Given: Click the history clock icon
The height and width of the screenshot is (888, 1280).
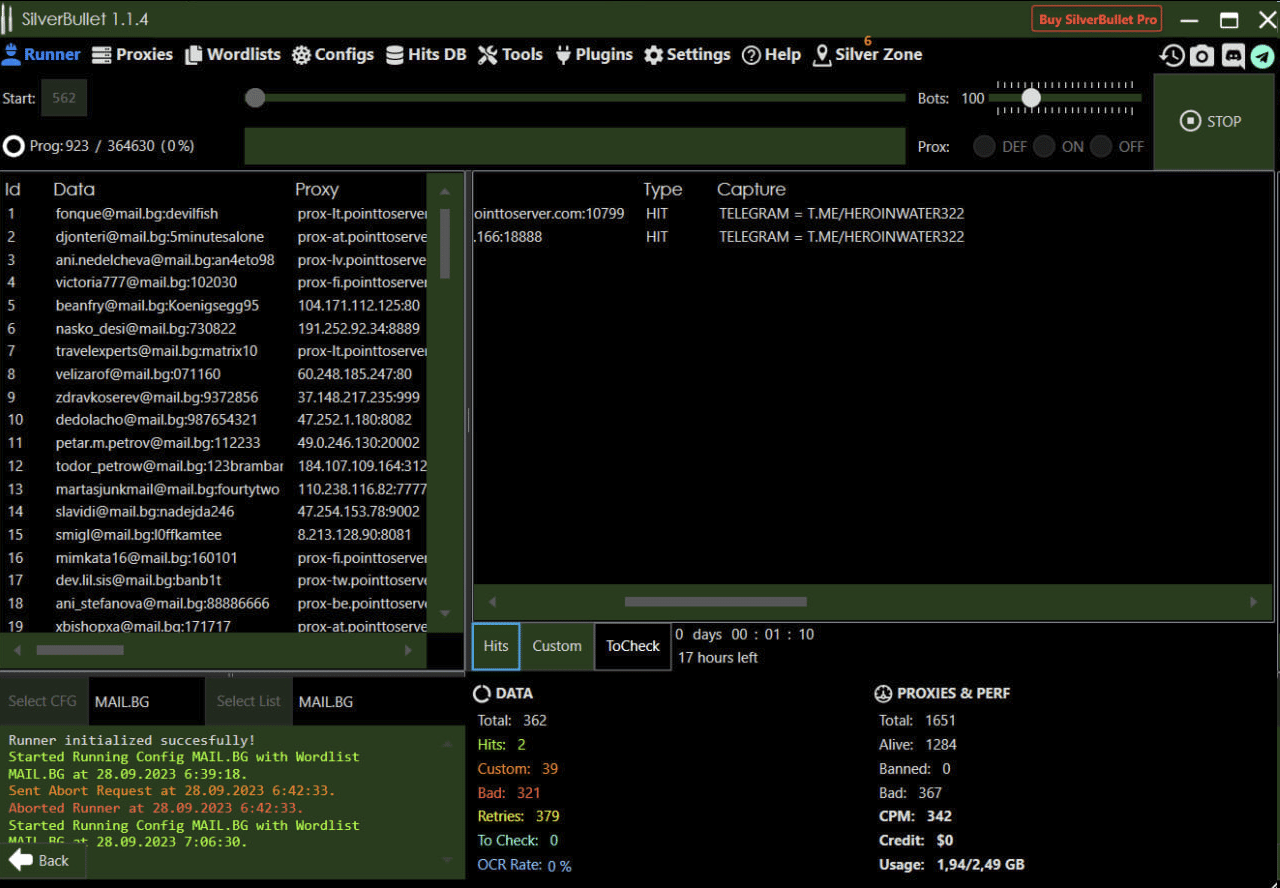Looking at the screenshot, I should coord(1172,56).
